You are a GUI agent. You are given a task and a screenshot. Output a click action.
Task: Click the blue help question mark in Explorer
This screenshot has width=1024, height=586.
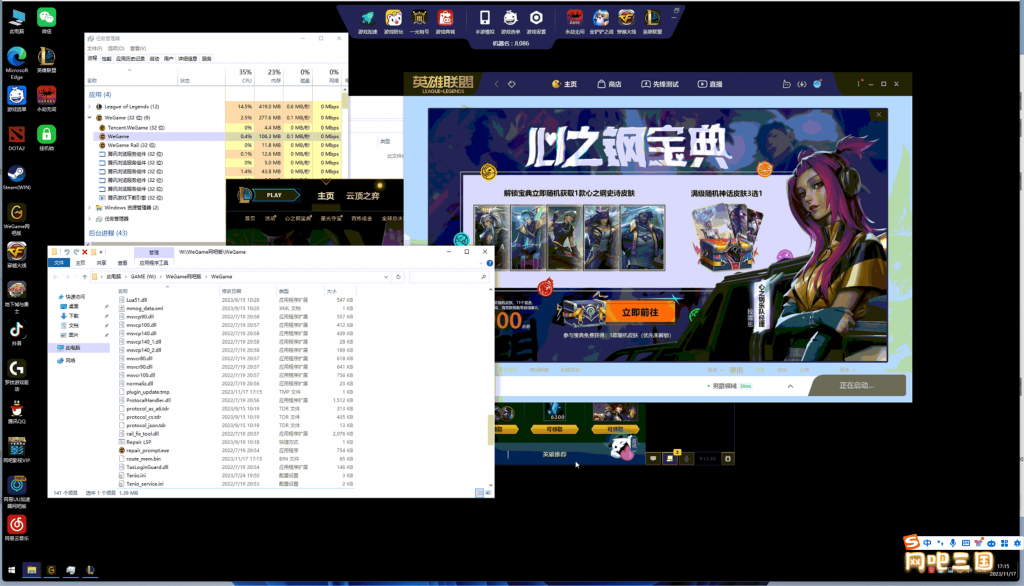click(x=489, y=263)
